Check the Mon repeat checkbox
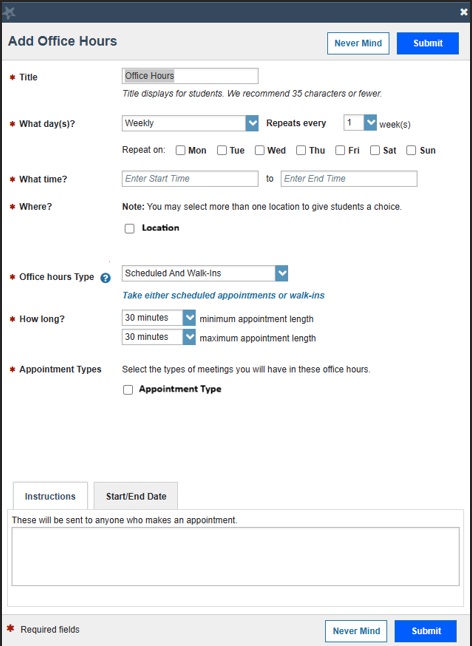The image size is (472, 646). click(180, 150)
